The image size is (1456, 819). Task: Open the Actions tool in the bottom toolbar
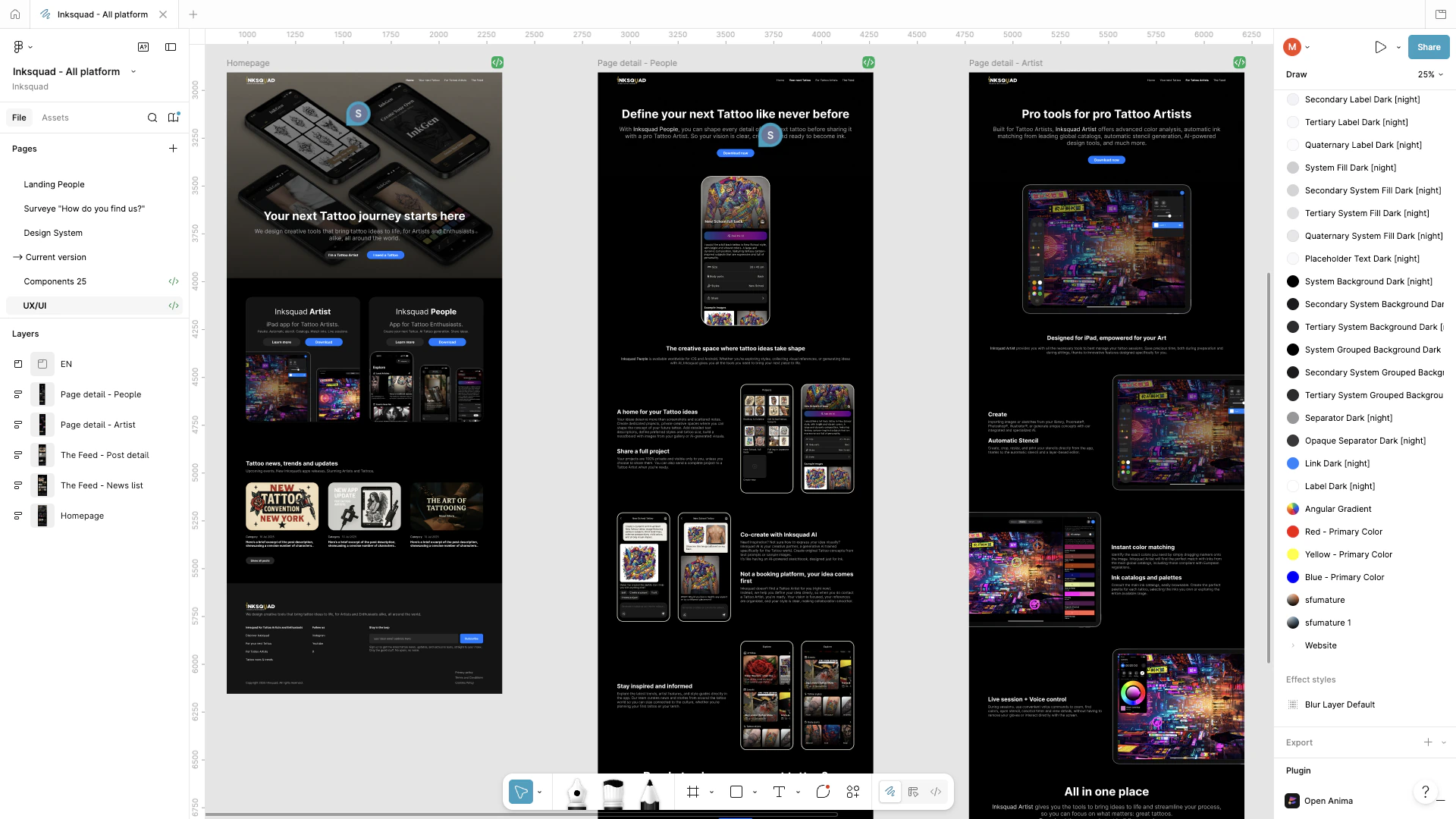pyautogui.click(x=853, y=792)
